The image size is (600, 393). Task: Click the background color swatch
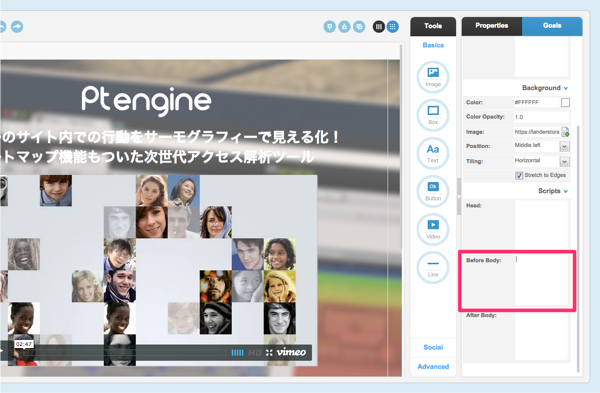(x=565, y=103)
